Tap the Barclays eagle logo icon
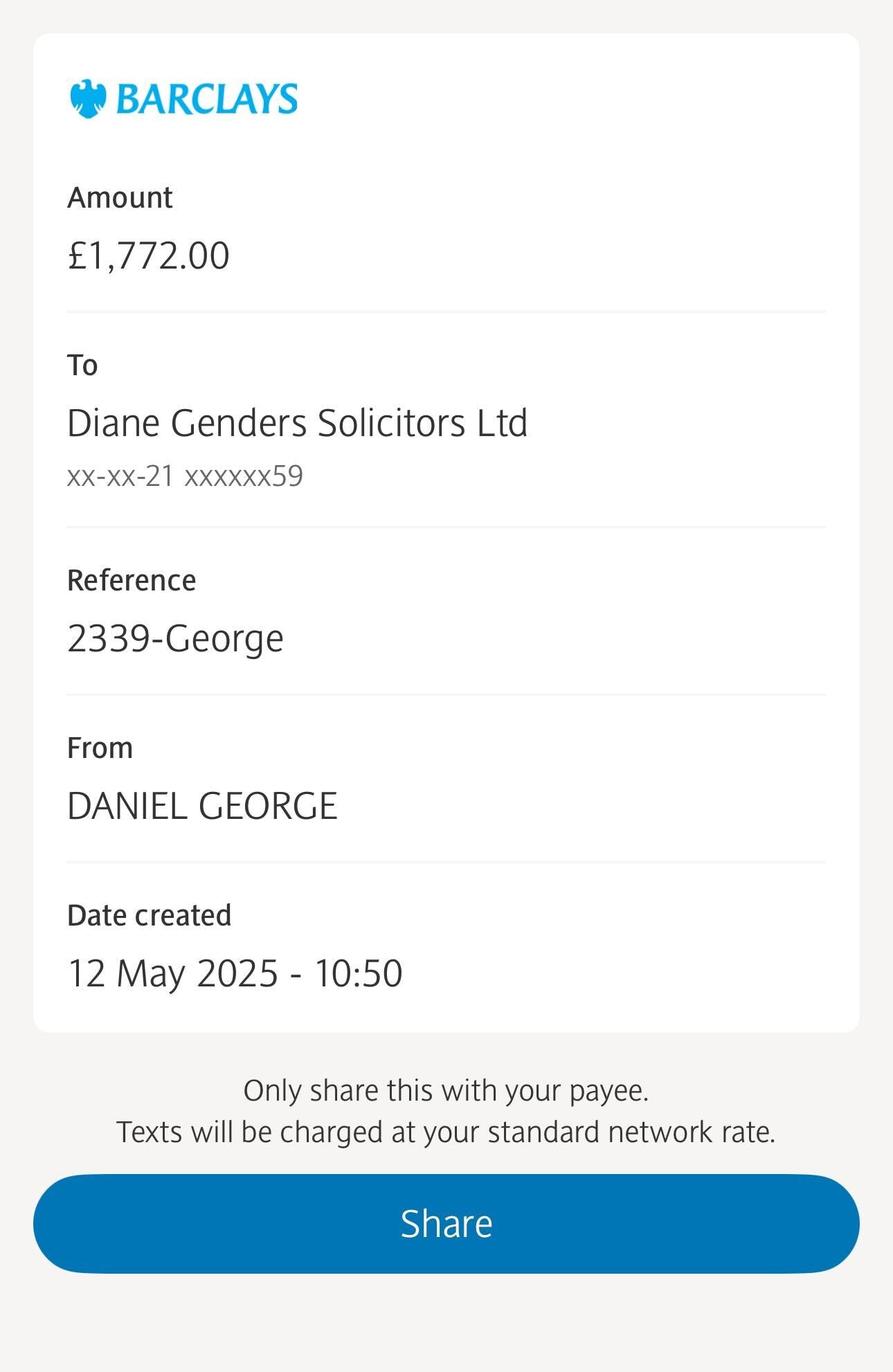 coord(88,99)
